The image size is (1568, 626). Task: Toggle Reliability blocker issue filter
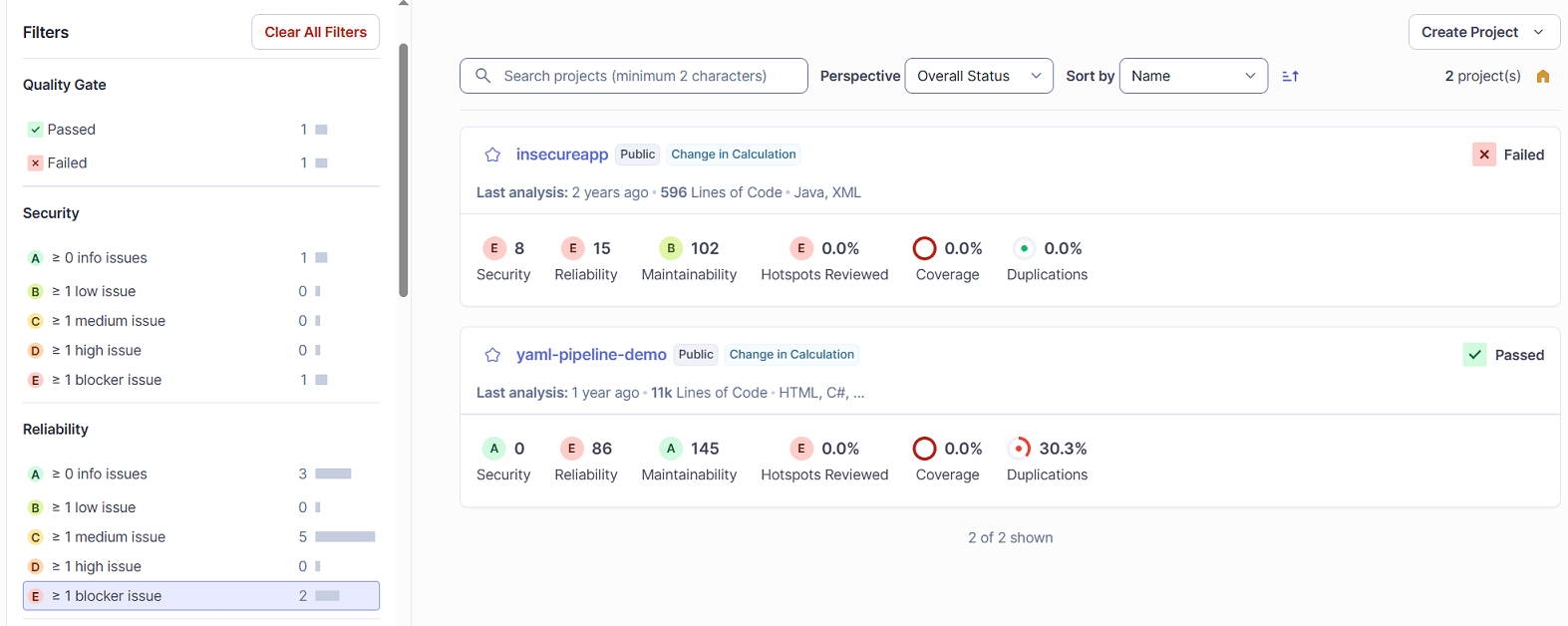[x=200, y=596]
